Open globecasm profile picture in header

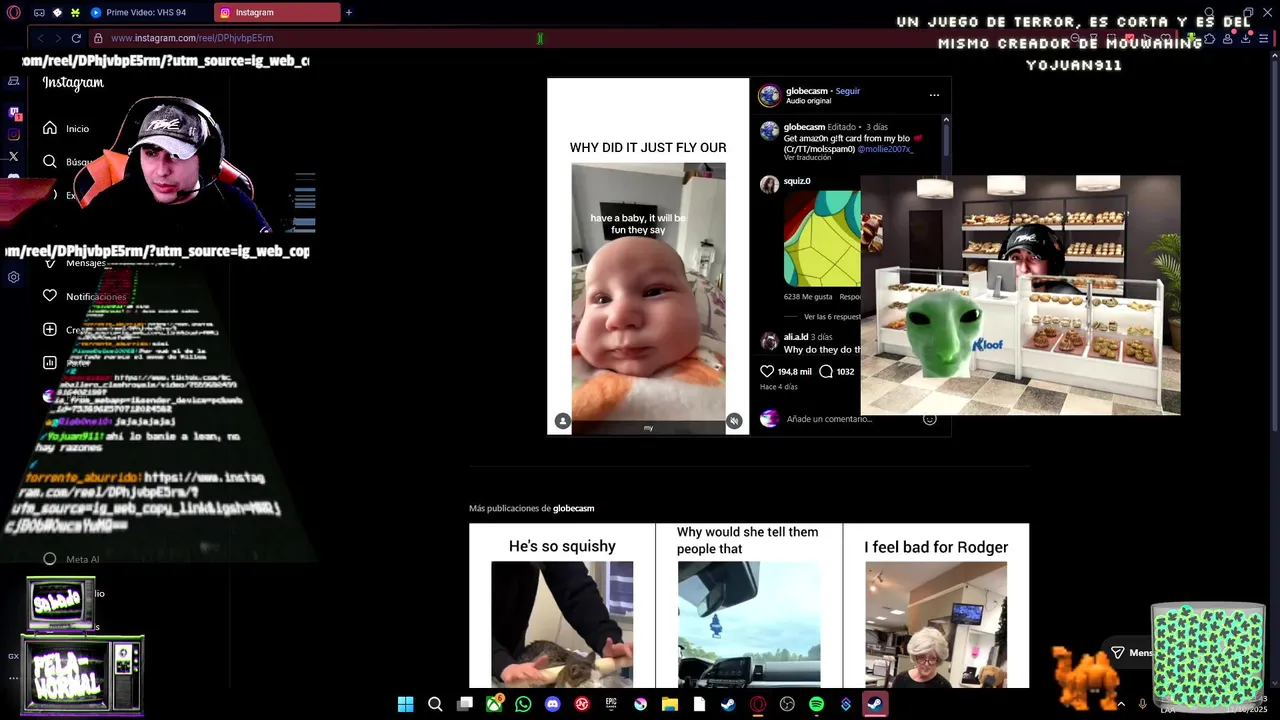click(x=769, y=95)
